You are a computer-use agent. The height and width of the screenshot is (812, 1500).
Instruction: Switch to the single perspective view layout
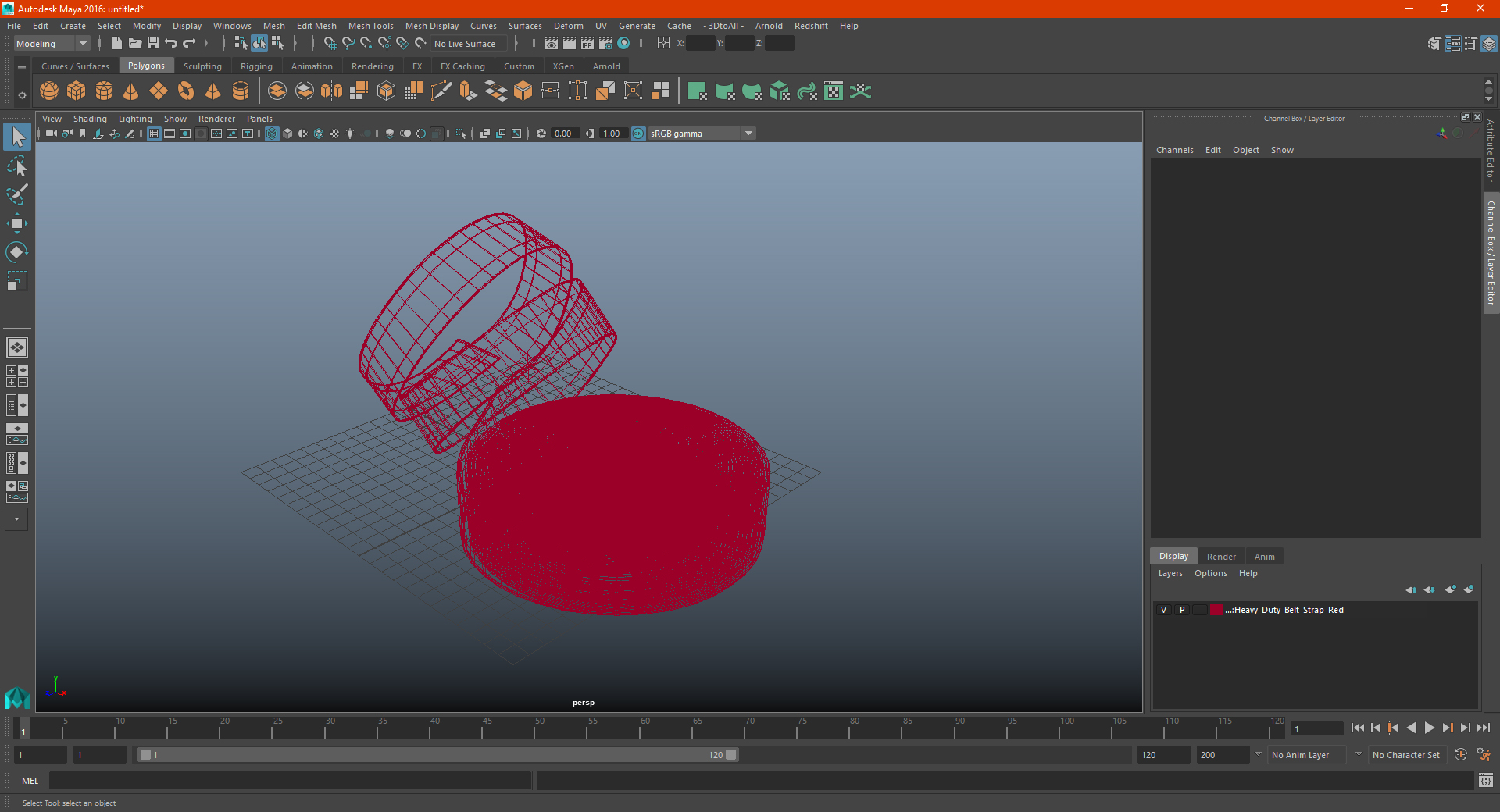17,347
